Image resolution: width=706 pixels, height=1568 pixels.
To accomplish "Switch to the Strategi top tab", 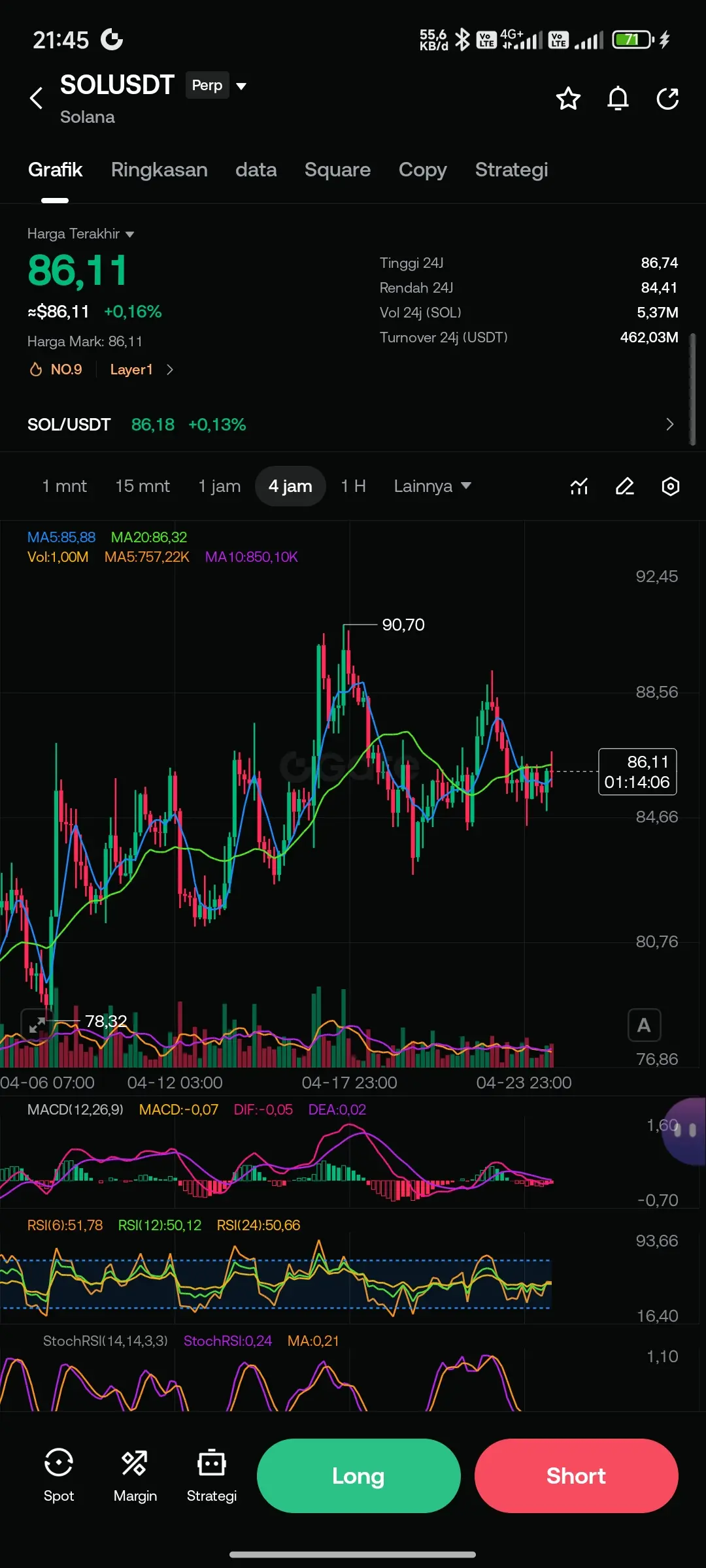I will 511,170.
